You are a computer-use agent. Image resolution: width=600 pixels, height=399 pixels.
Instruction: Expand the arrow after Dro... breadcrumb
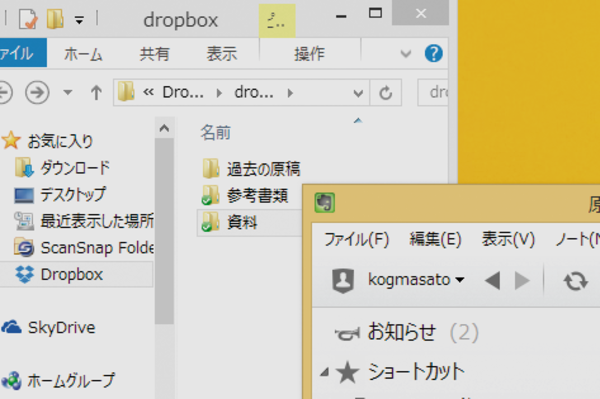(219, 93)
